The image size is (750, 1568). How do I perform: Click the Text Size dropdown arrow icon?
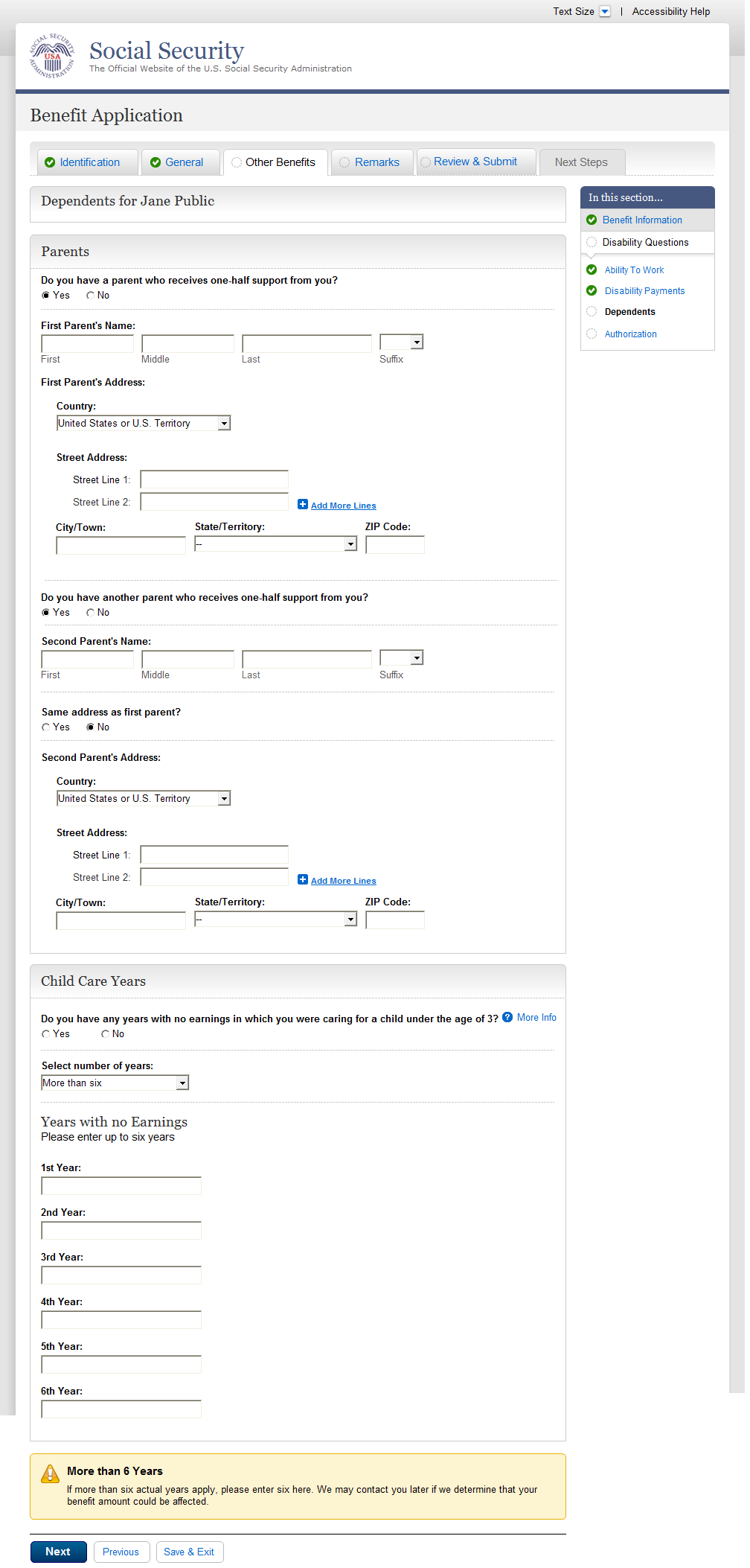pos(605,11)
